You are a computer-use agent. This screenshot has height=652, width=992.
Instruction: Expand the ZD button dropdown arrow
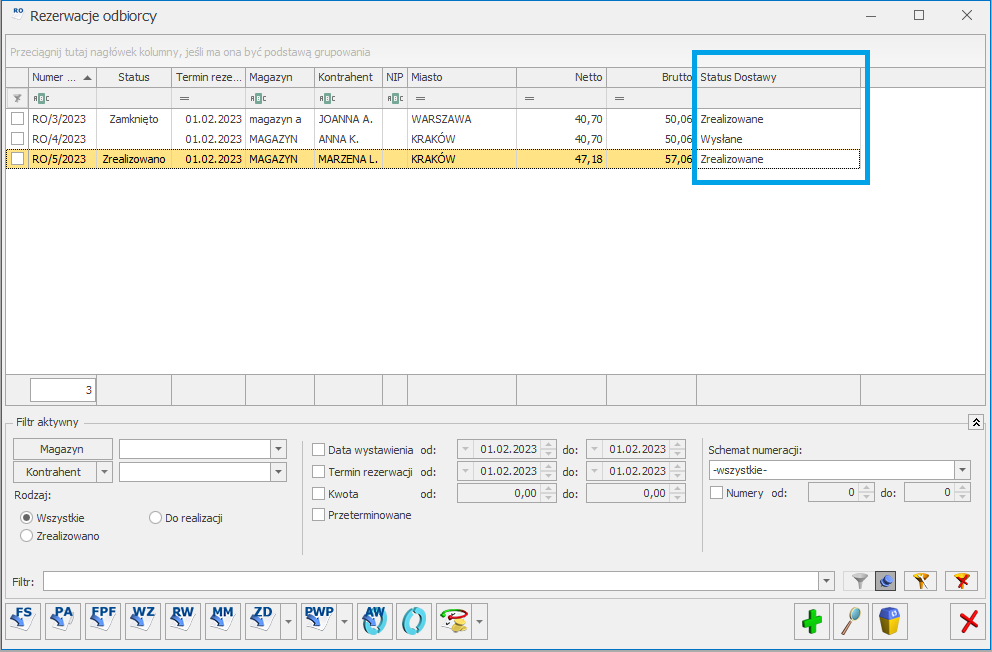point(288,621)
